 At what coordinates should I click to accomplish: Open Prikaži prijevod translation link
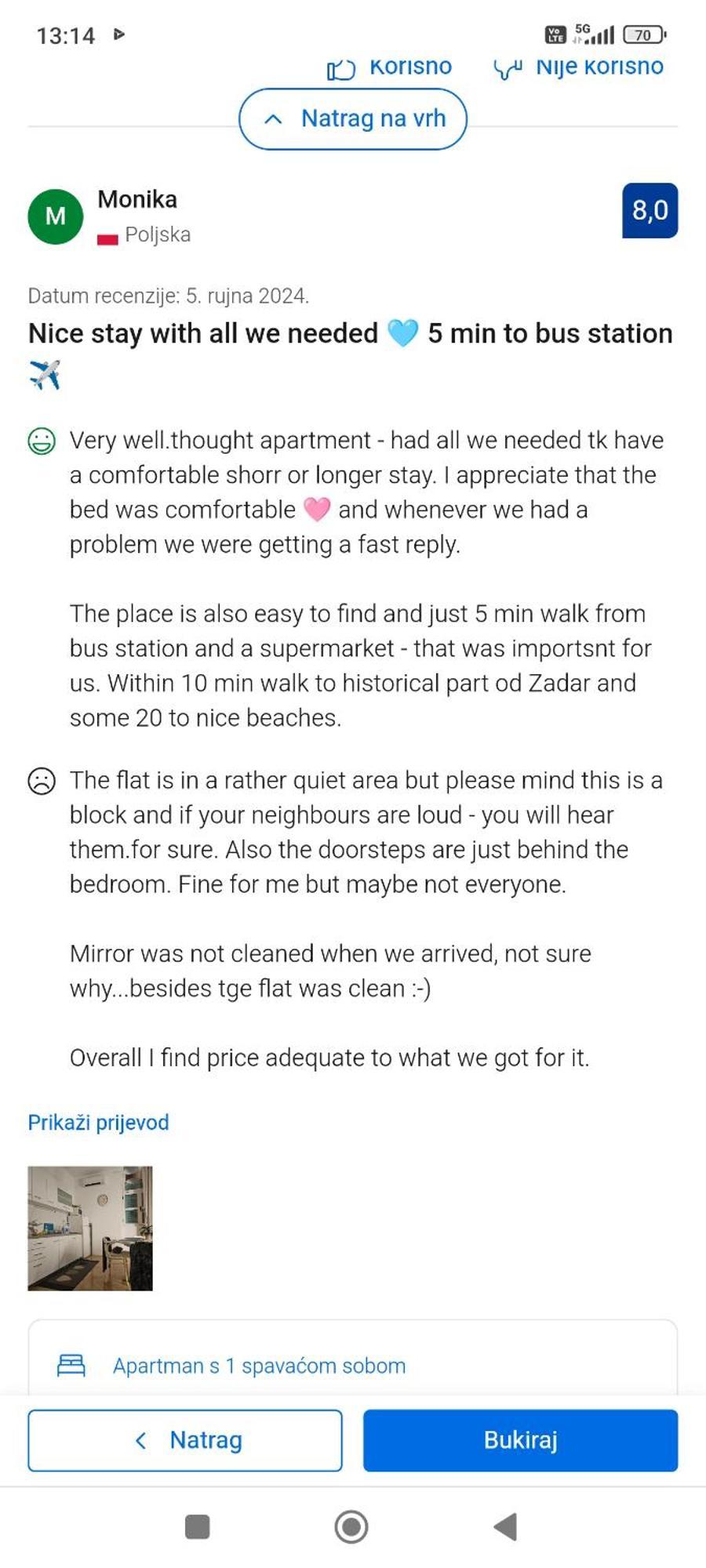98,1122
